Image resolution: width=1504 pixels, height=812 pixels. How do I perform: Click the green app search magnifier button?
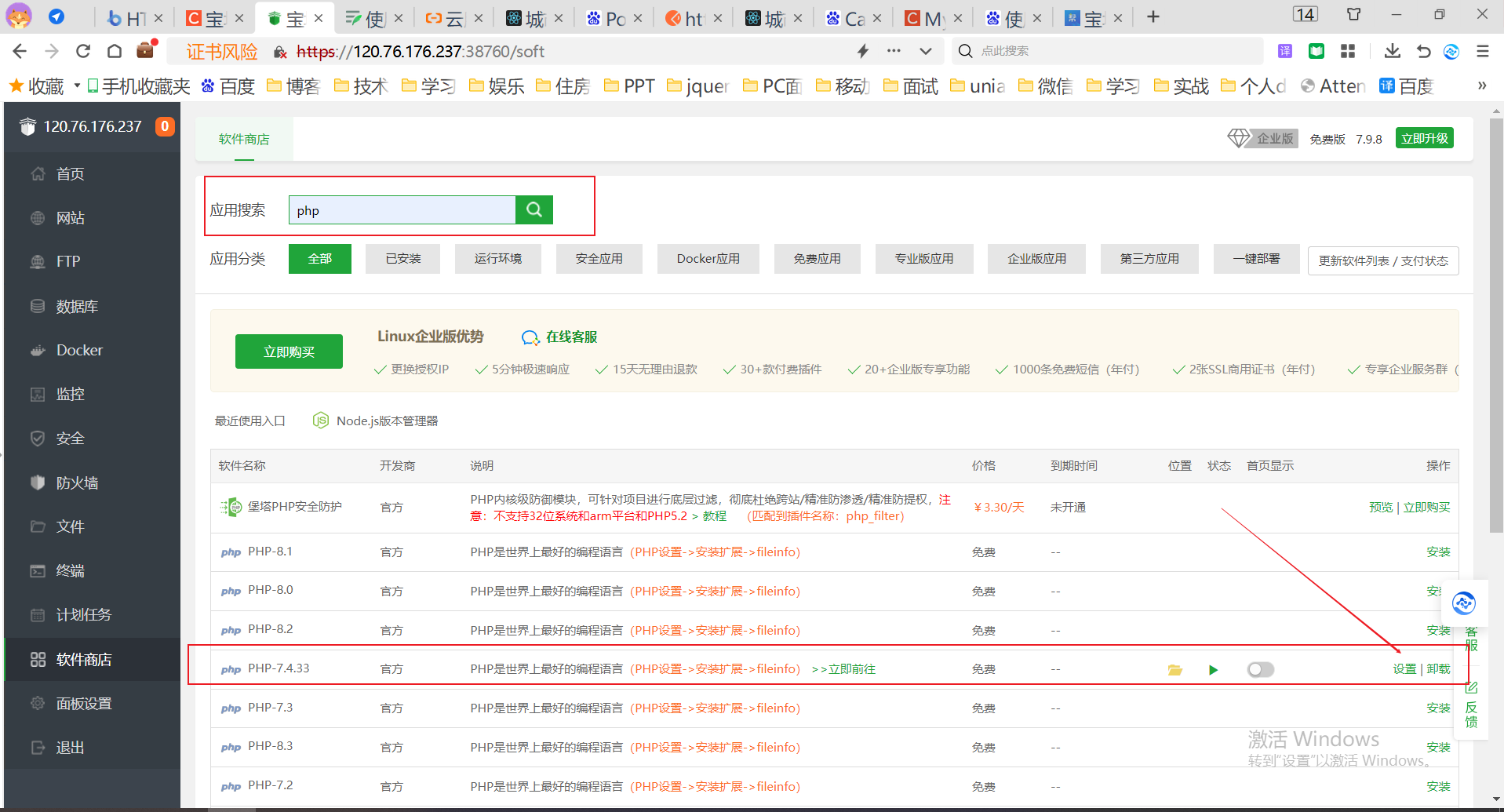click(x=534, y=209)
